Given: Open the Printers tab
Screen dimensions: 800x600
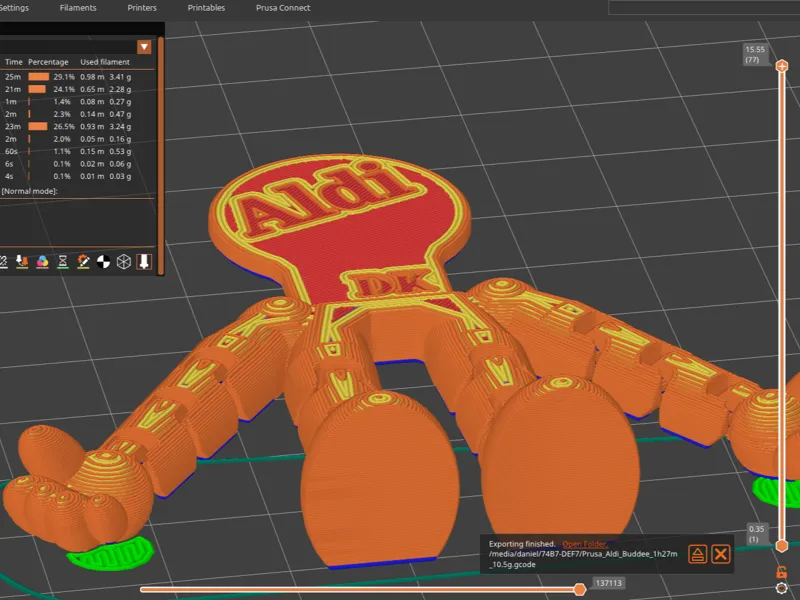Looking at the screenshot, I should click(x=142, y=8).
